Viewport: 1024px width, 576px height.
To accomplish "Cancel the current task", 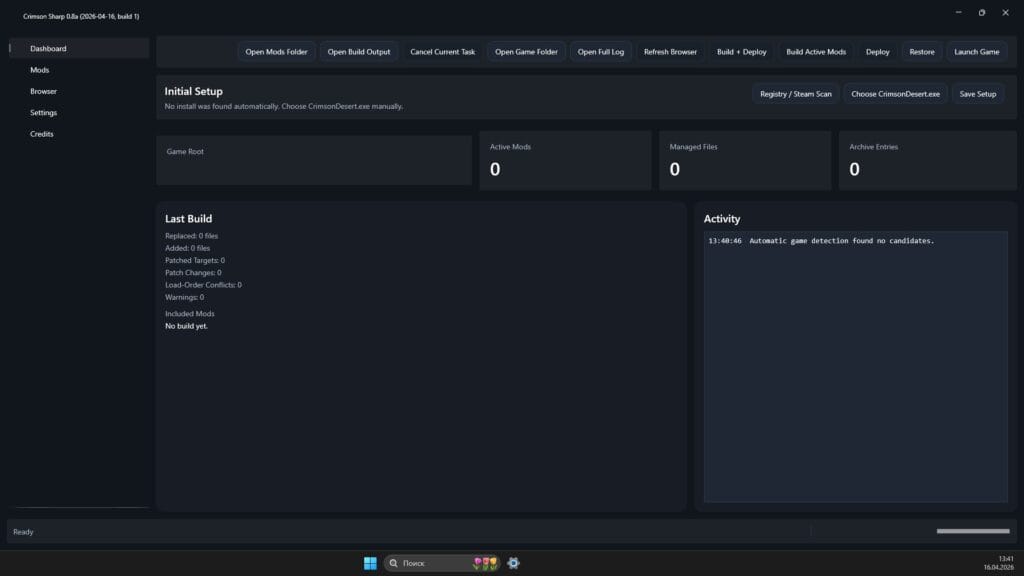I will (443, 52).
